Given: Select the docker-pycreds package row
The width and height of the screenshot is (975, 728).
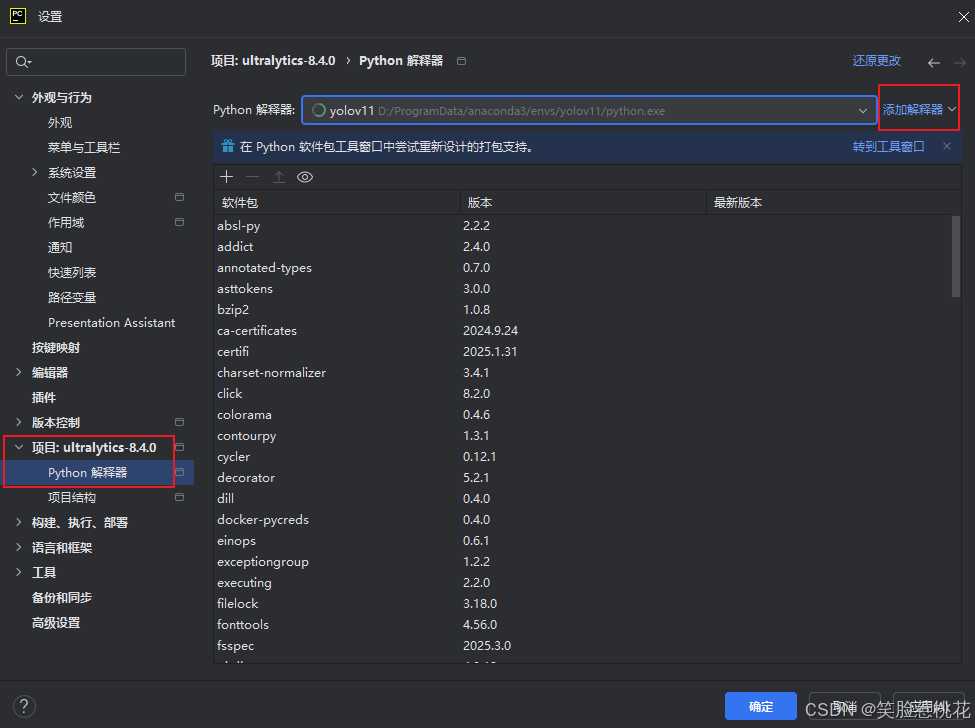Looking at the screenshot, I should pos(583,520).
